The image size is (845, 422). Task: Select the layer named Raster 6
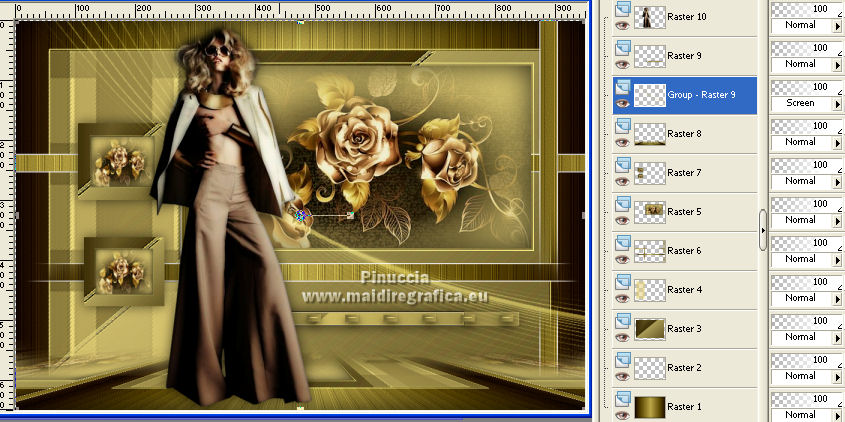click(x=684, y=251)
